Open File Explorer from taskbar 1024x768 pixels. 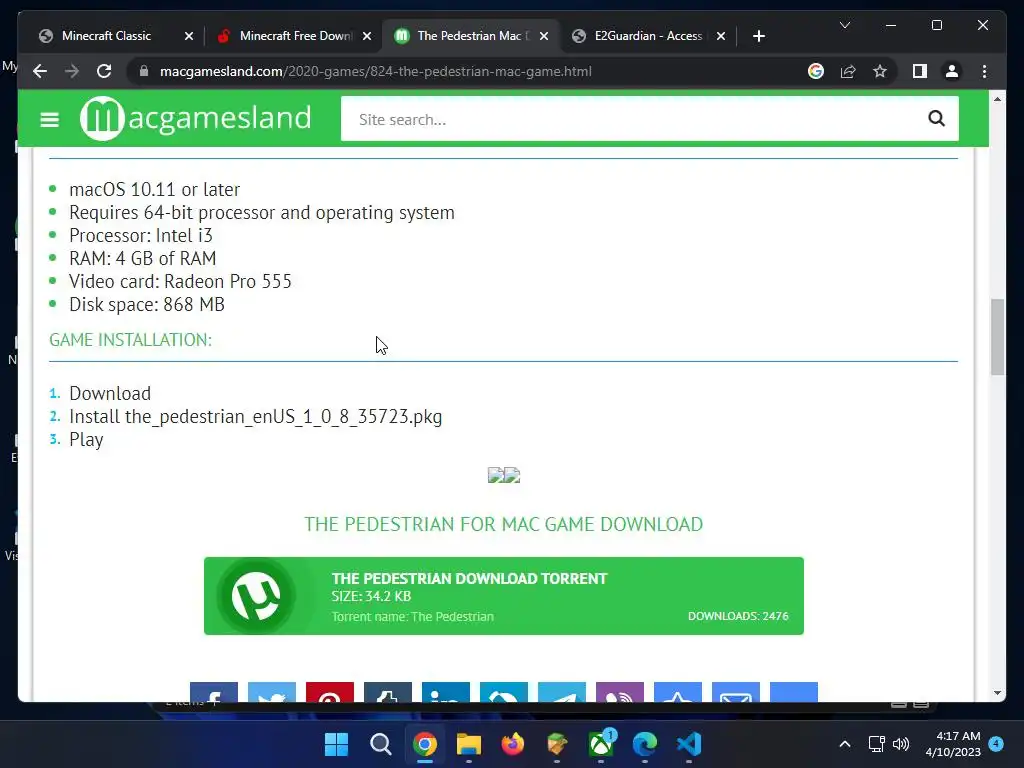pyautogui.click(x=468, y=744)
